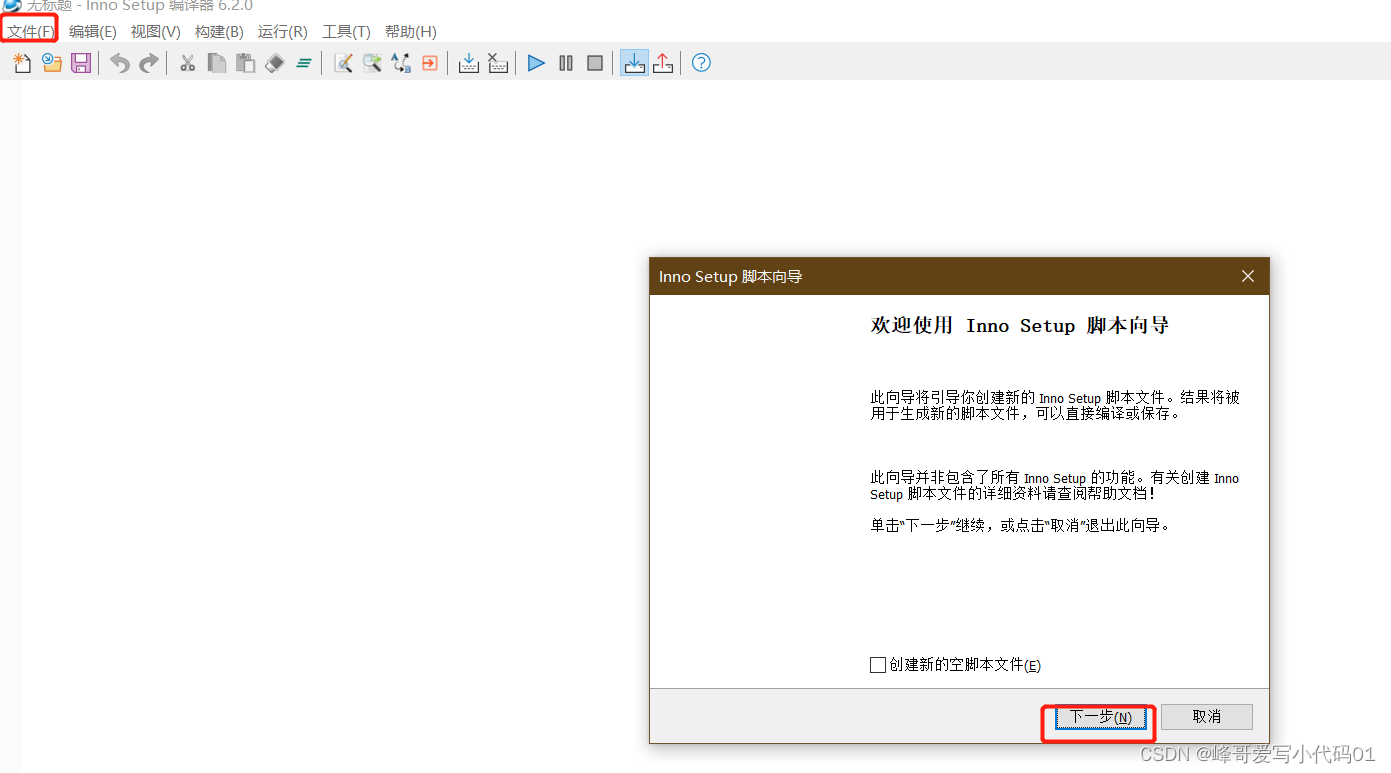This screenshot has width=1391, height=773.
Task: Click the Terminate stop square icon
Action: click(595, 63)
